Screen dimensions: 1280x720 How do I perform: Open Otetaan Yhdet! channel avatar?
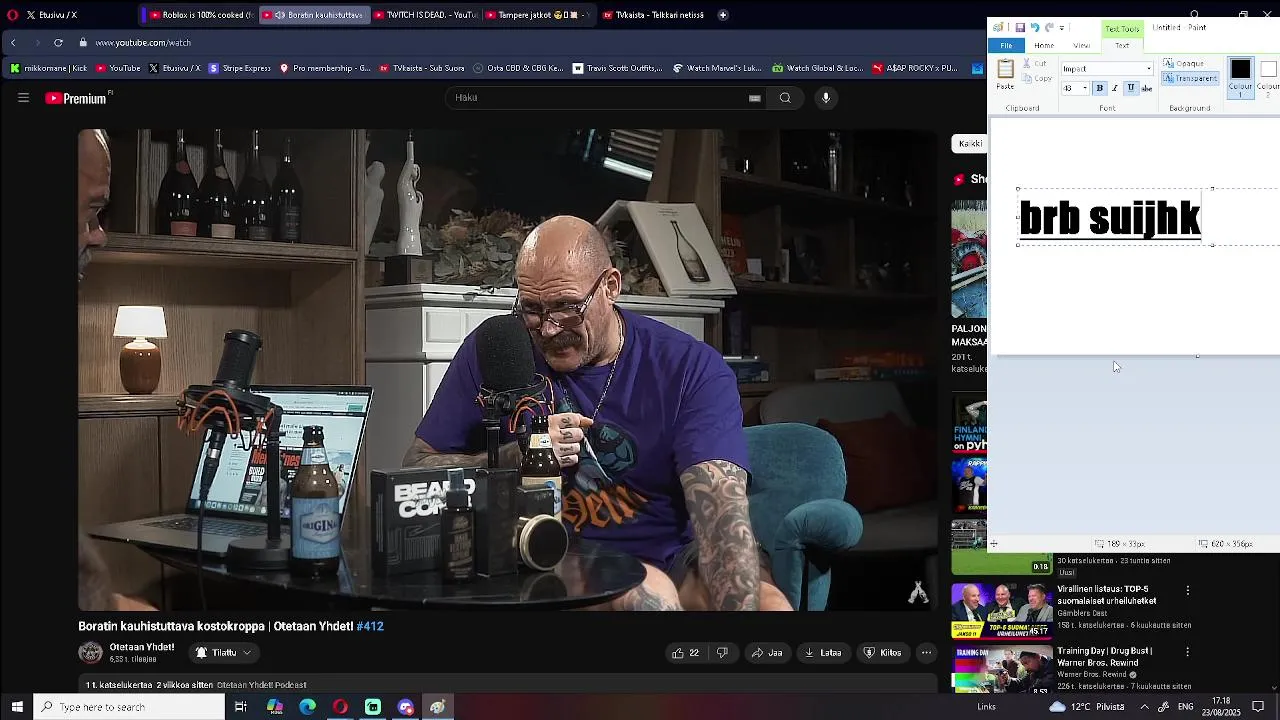tap(90, 653)
